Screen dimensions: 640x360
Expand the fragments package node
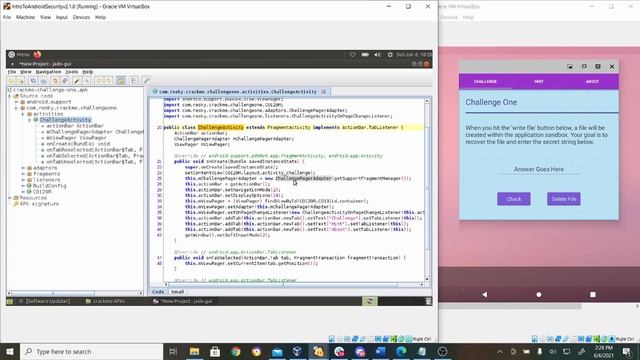(x=23, y=174)
